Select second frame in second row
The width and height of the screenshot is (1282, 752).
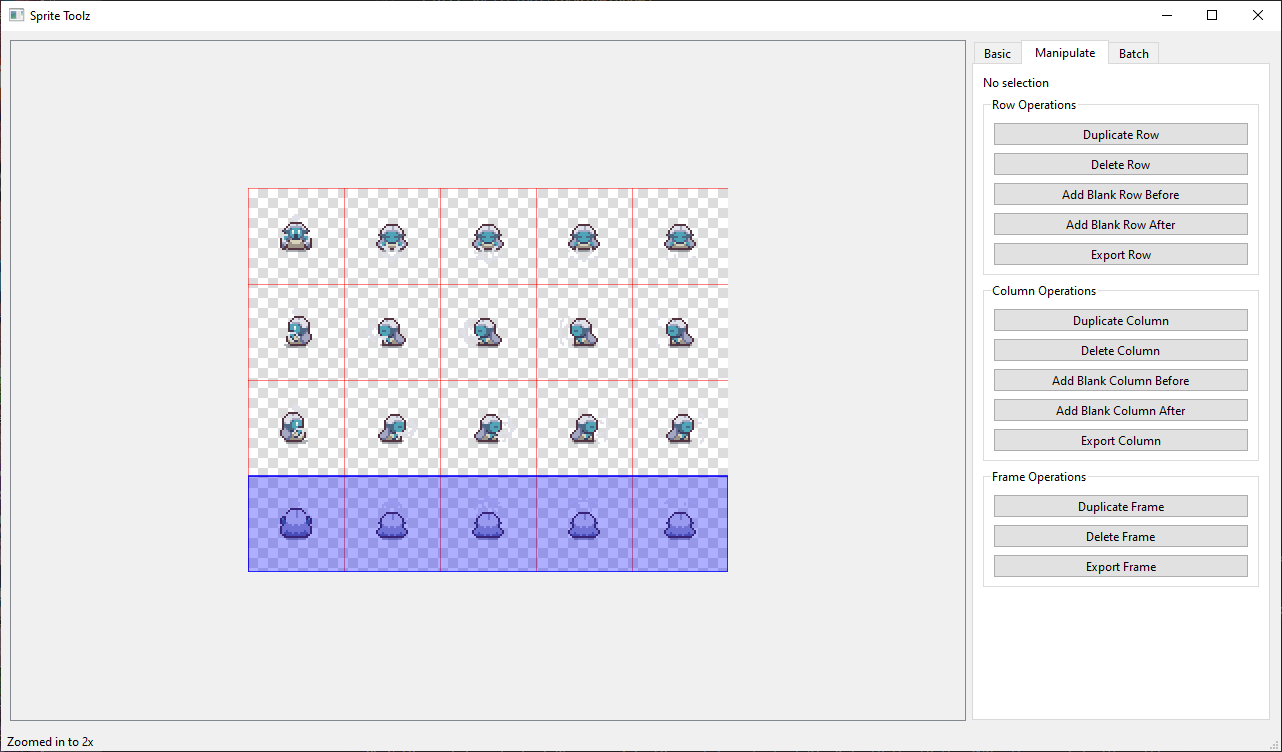click(x=392, y=332)
